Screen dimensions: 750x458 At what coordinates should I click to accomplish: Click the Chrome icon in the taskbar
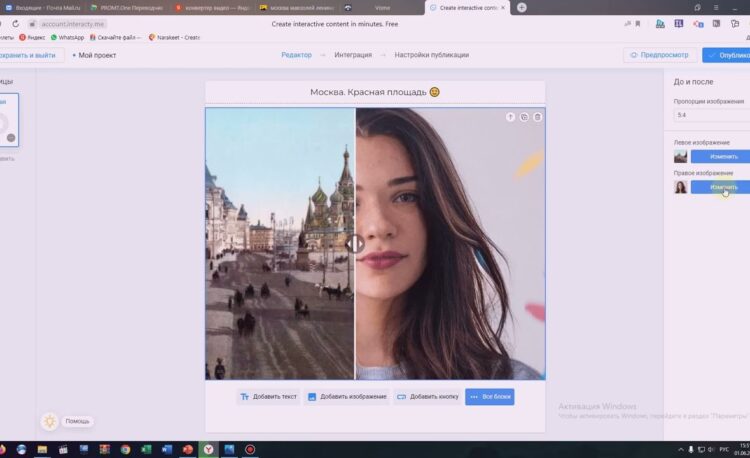[x=125, y=450]
